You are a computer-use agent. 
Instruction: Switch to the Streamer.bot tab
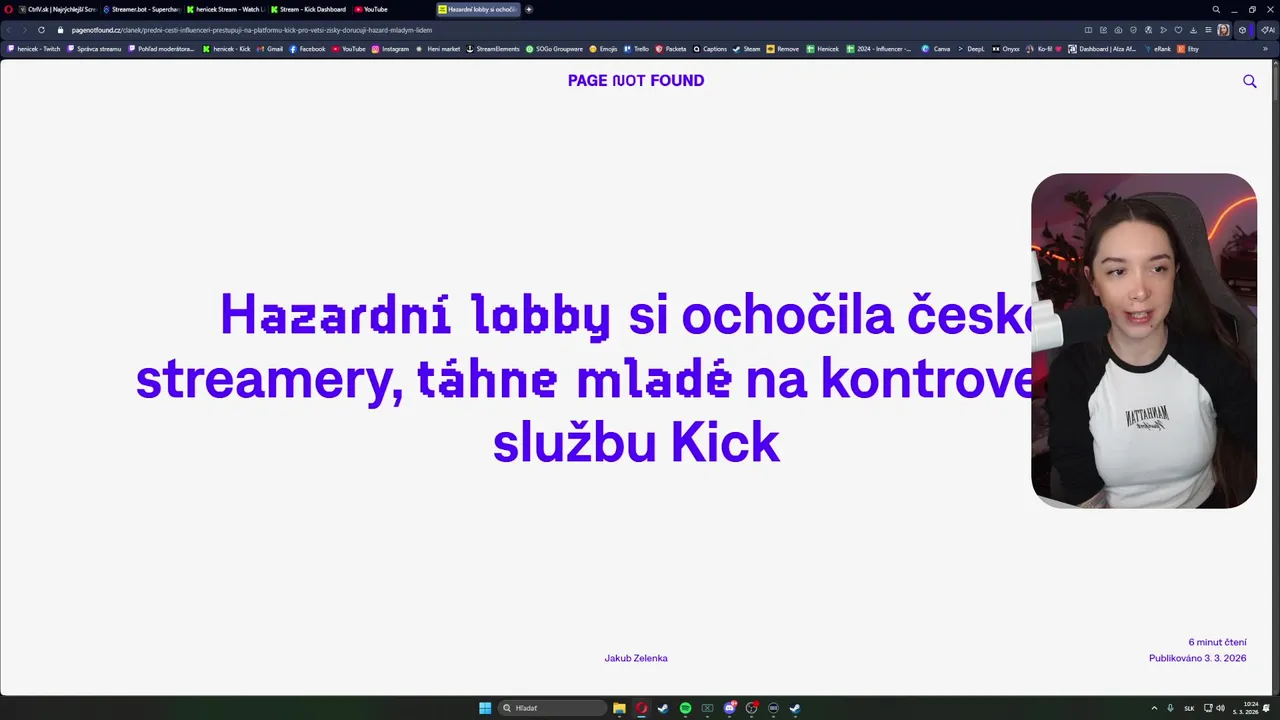coord(141,9)
